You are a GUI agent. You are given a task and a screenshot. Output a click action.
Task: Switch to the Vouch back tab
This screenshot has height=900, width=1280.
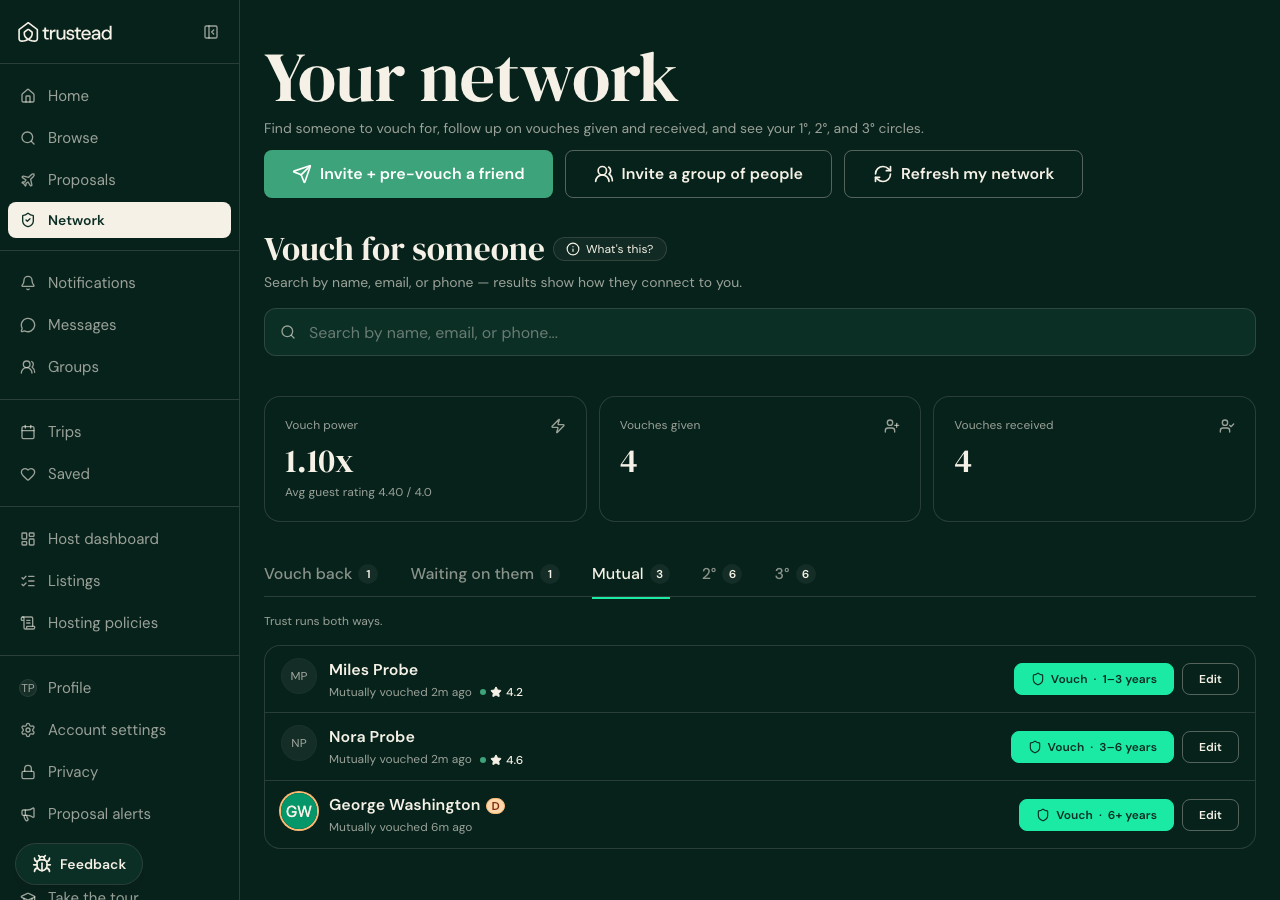coord(320,574)
